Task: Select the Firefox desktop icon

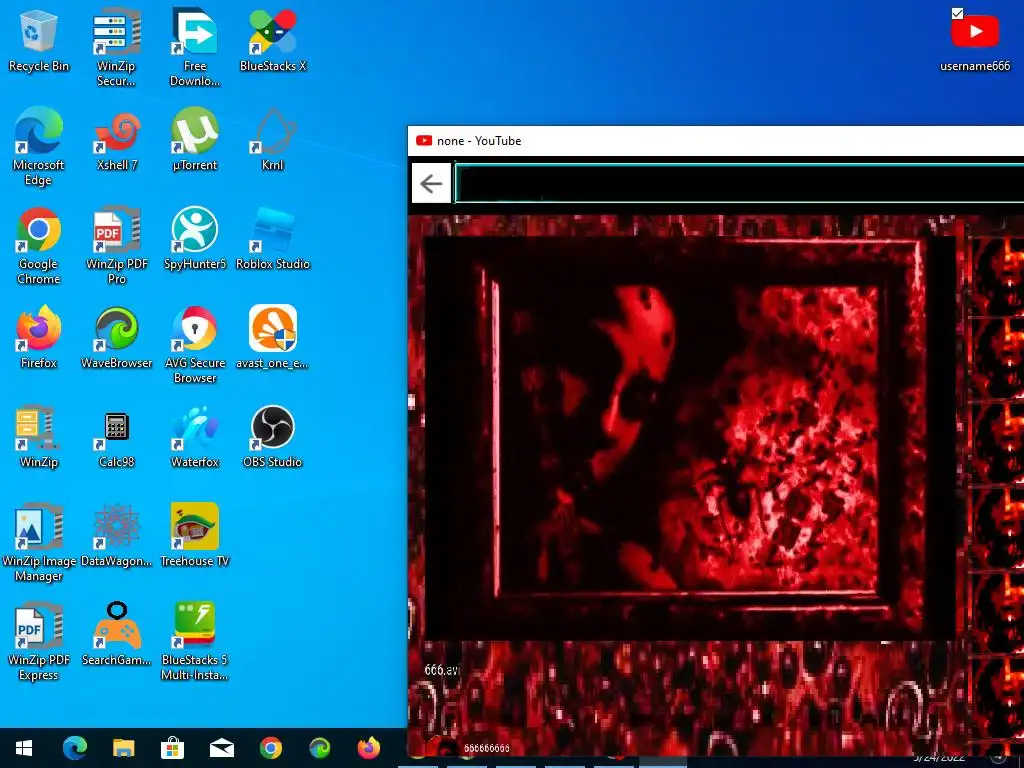Action: coord(39,338)
